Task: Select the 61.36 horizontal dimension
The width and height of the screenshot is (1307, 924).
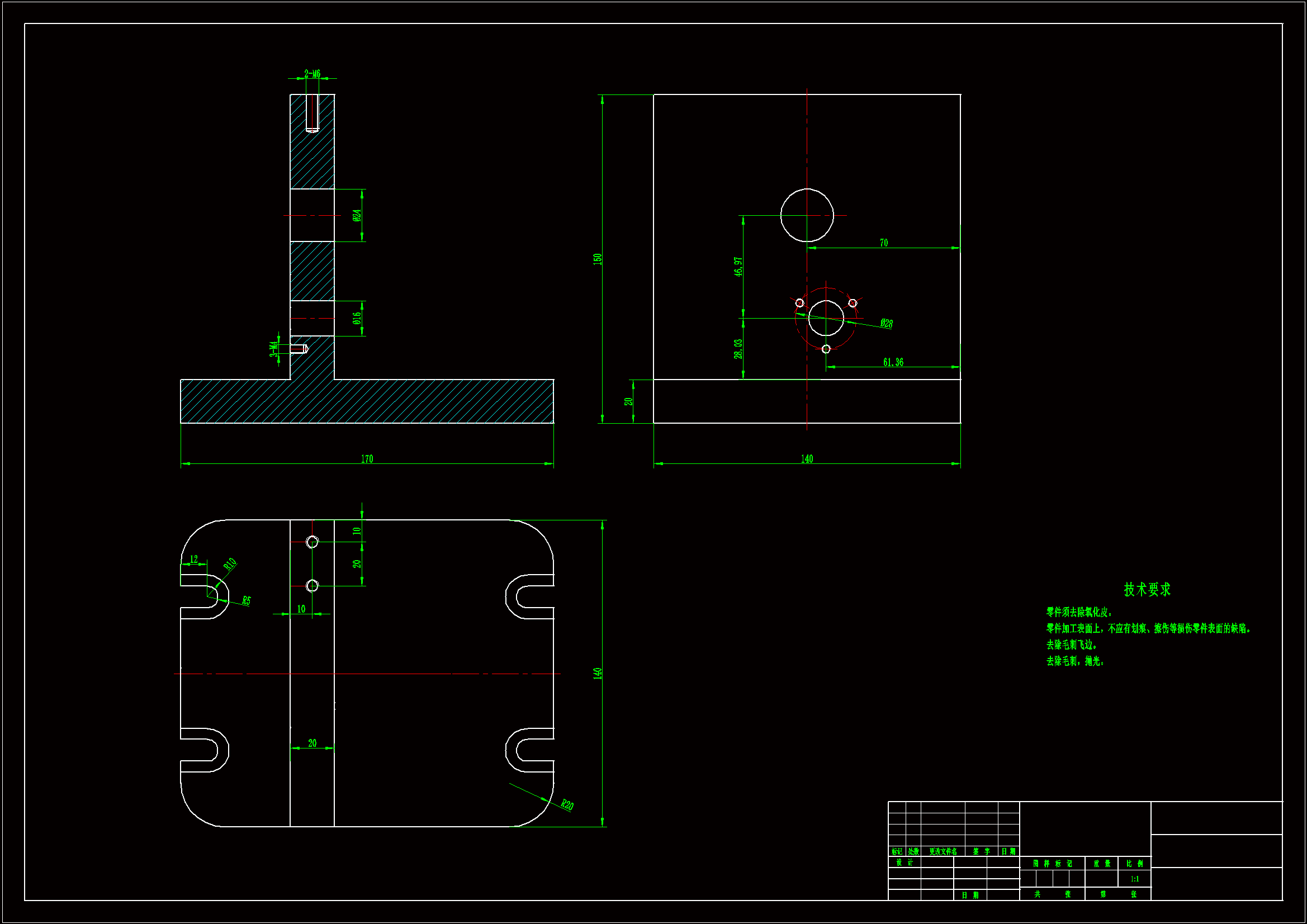Action: (x=893, y=362)
